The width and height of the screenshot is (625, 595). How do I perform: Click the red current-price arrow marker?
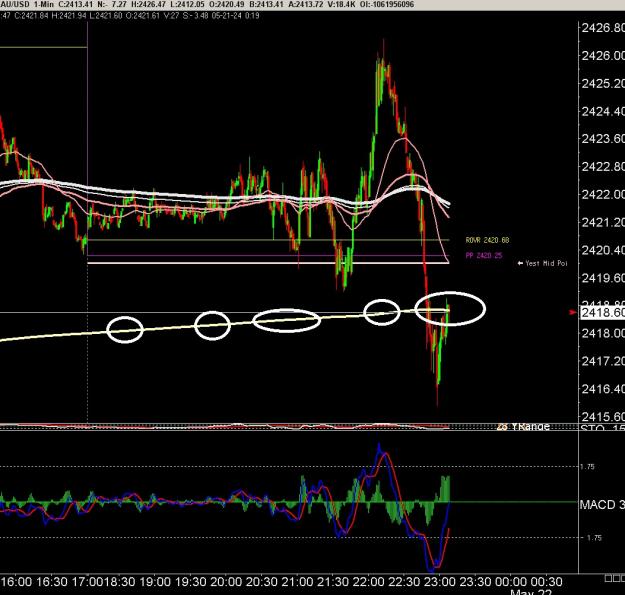(x=573, y=312)
